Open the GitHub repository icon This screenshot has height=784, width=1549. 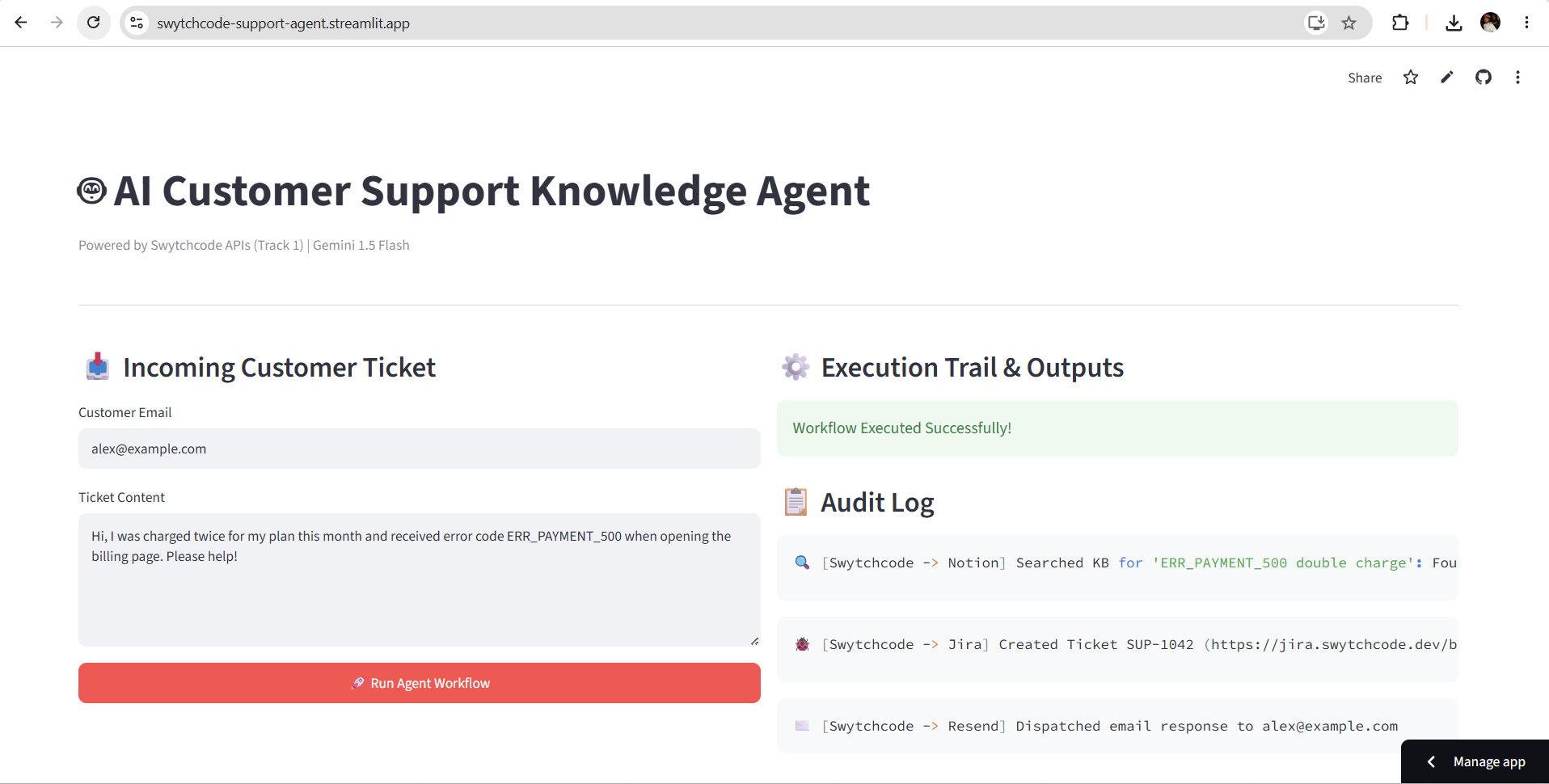click(x=1484, y=78)
